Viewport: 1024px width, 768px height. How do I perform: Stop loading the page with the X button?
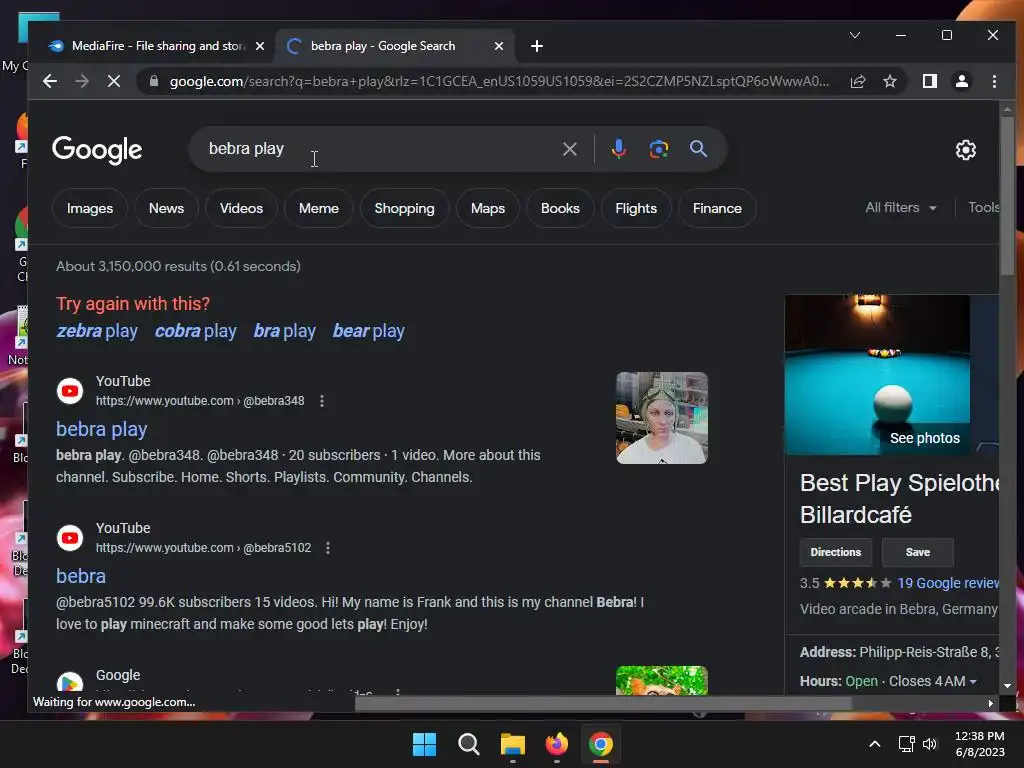click(x=114, y=81)
